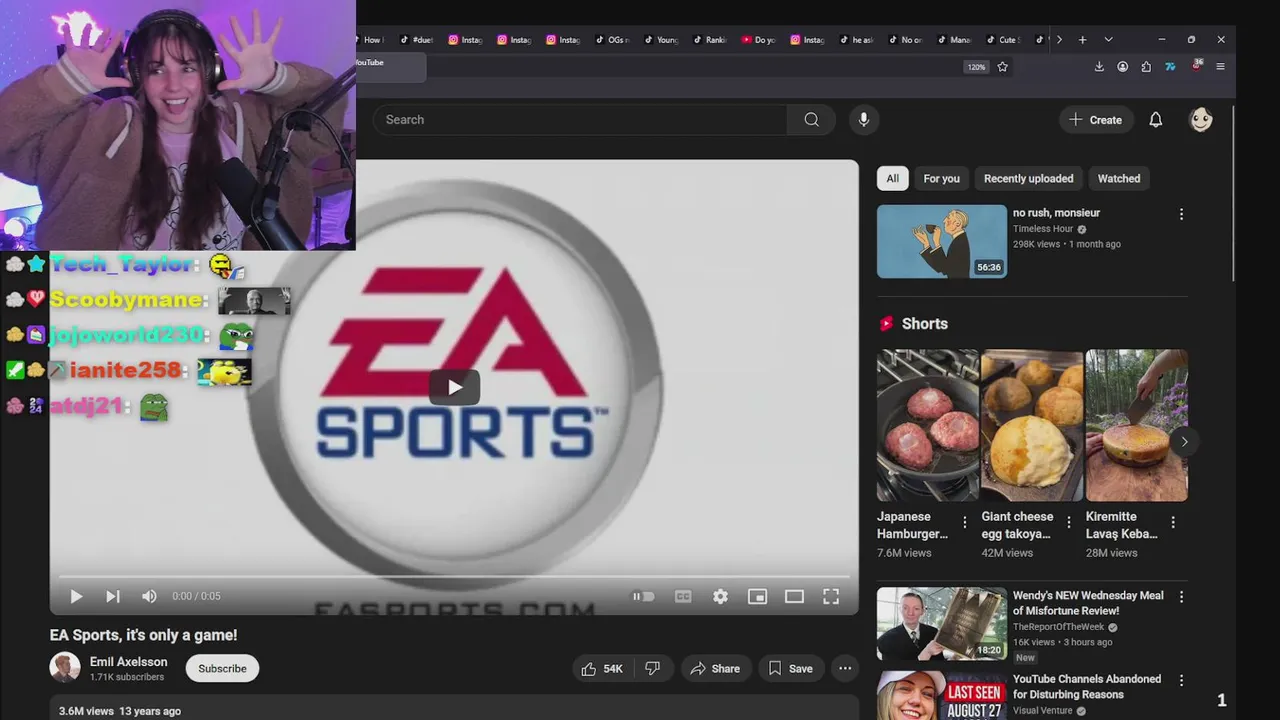The height and width of the screenshot is (720, 1280).
Task: Click the play button in the player bar
Action: [76, 596]
